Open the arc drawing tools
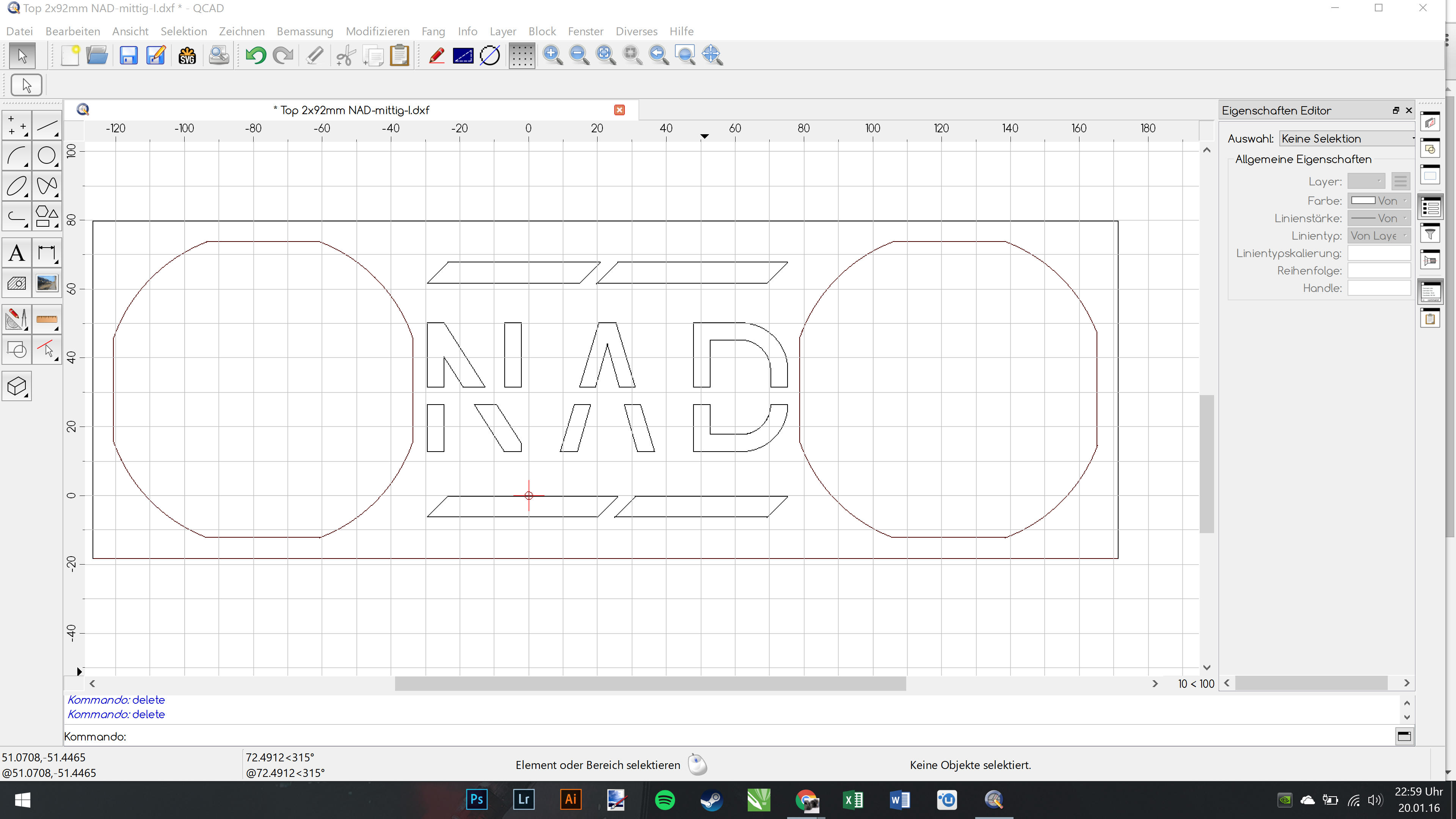This screenshot has width=1456, height=819. click(17, 155)
